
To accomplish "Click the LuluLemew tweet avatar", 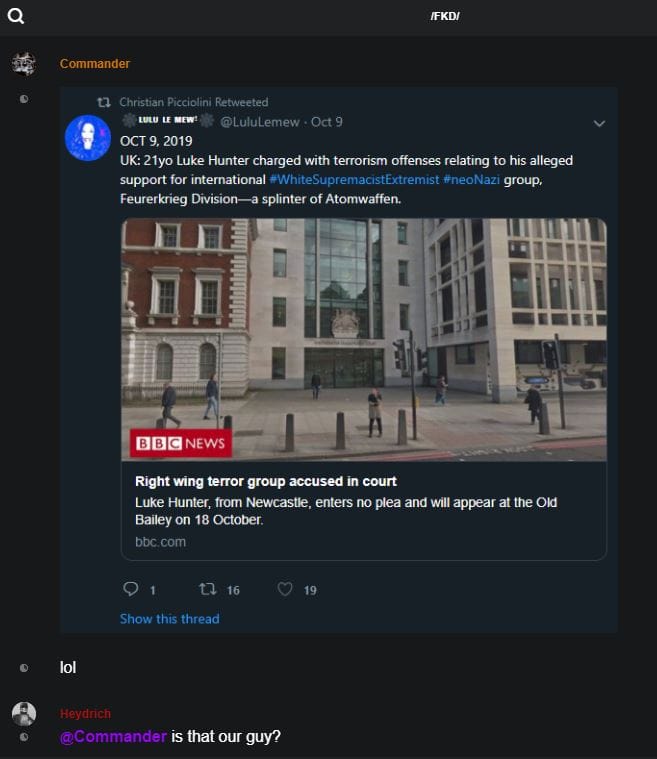I will point(87,137).
